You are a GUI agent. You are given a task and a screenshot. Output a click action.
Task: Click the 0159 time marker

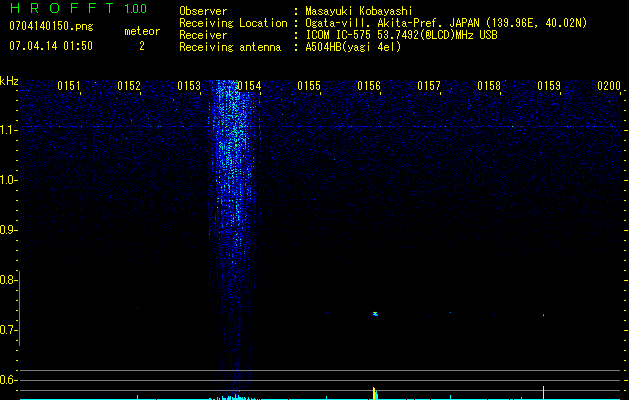tap(549, 86)
